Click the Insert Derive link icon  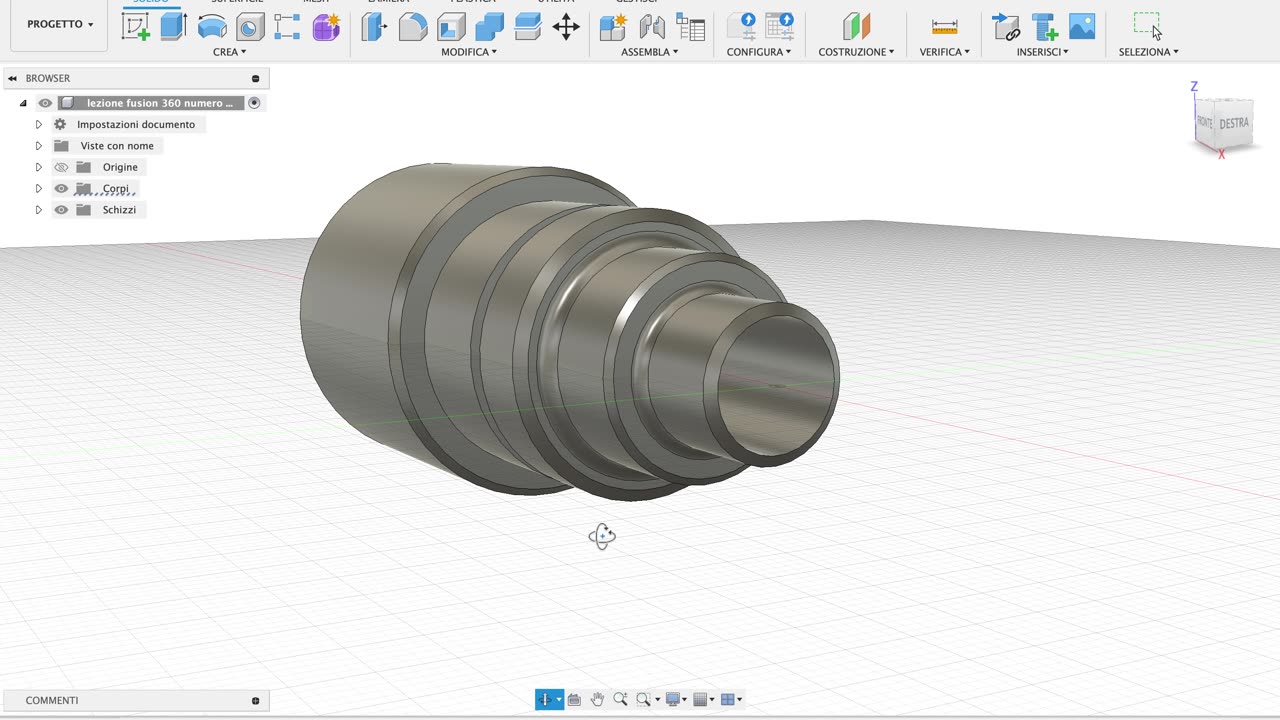[x=1006, y=27]
